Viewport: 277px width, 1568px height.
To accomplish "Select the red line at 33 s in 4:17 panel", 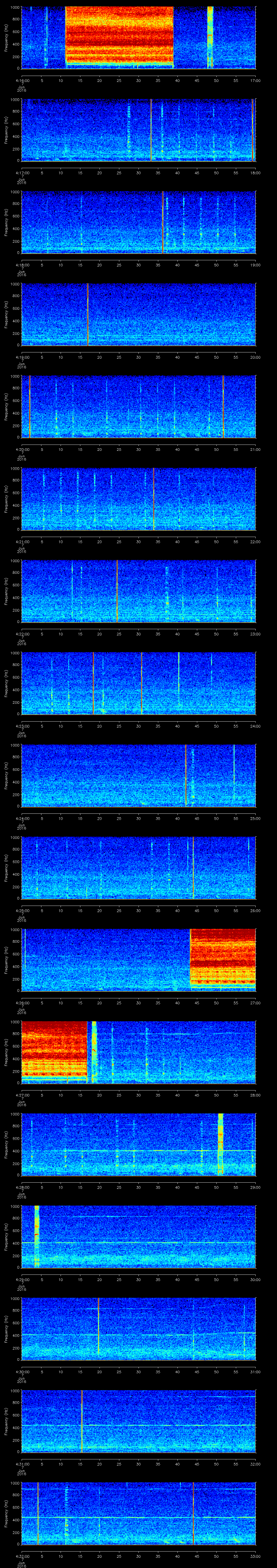I will coord(151,130).
